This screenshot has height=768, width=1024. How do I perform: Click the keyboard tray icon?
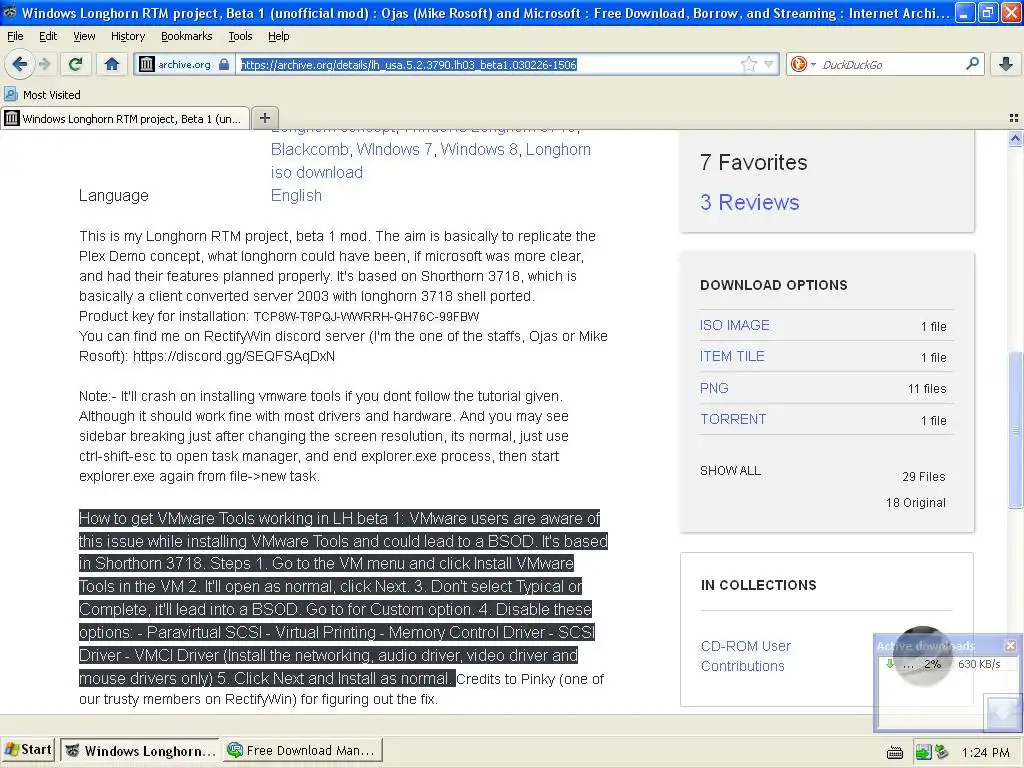coord(894,752)
